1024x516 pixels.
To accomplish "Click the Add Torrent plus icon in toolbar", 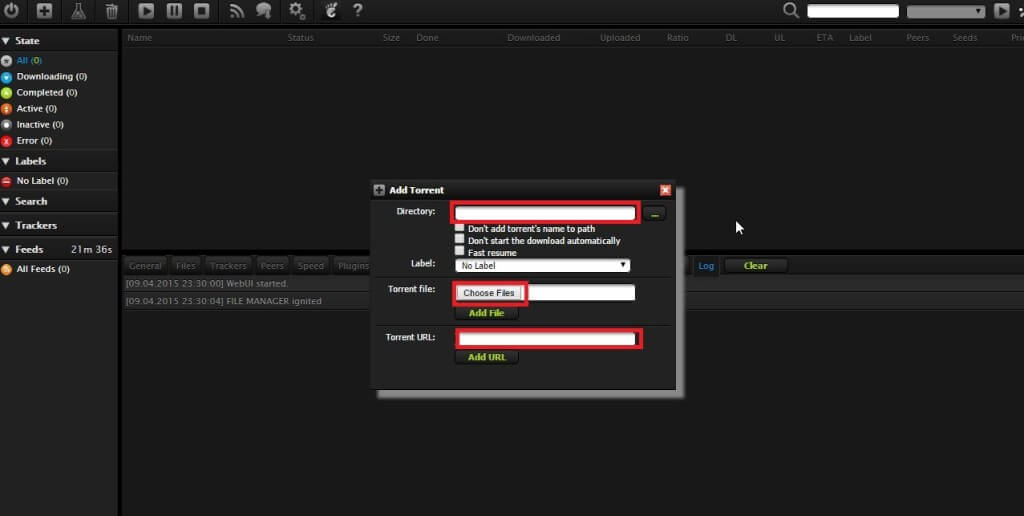I will [44, 11].
